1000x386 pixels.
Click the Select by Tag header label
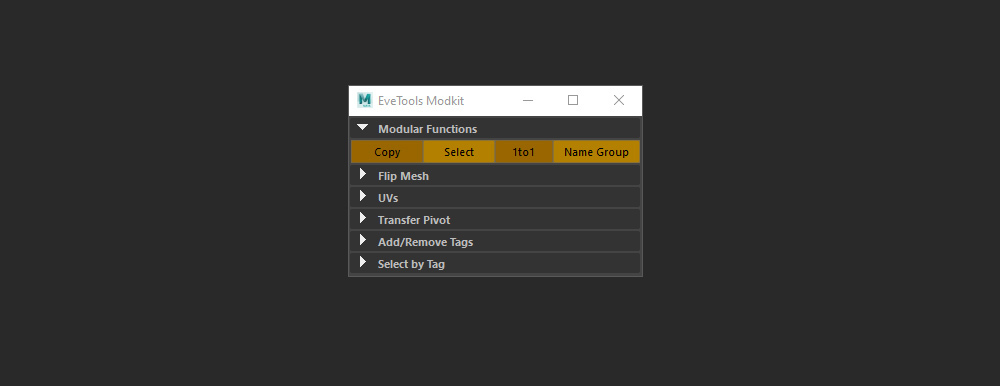pos(411,264)
